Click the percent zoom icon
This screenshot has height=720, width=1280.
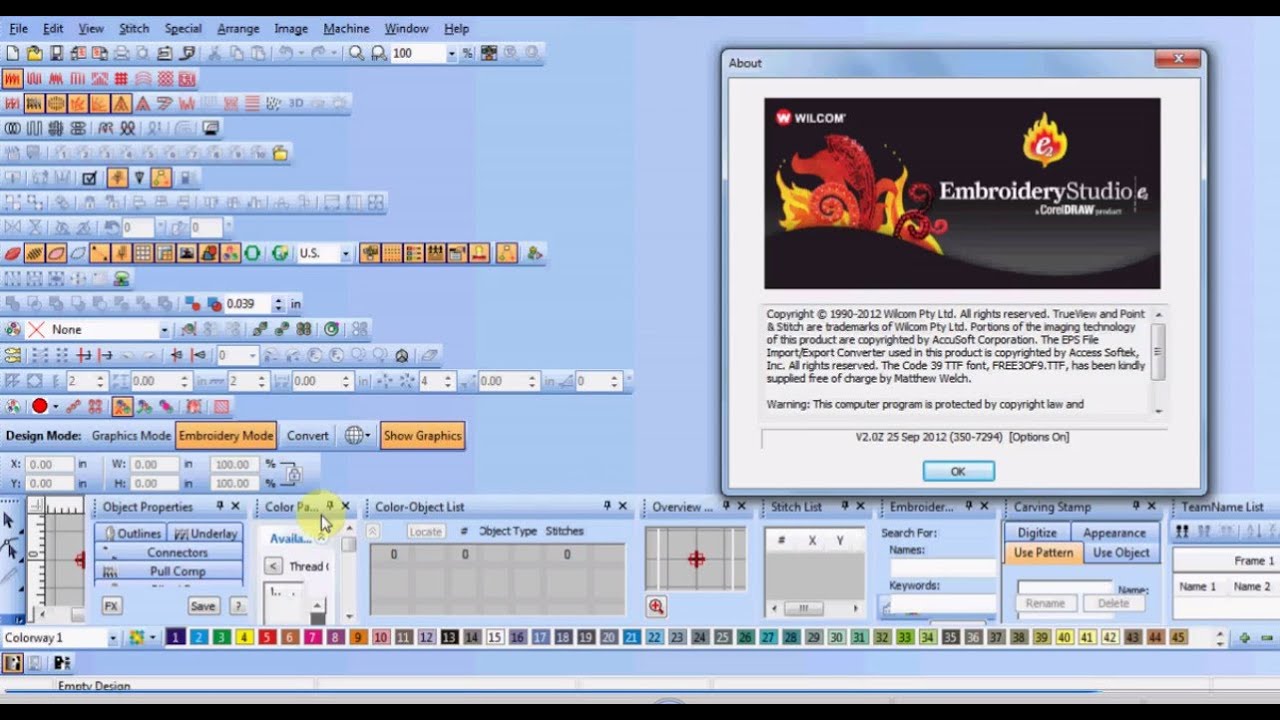468,53
